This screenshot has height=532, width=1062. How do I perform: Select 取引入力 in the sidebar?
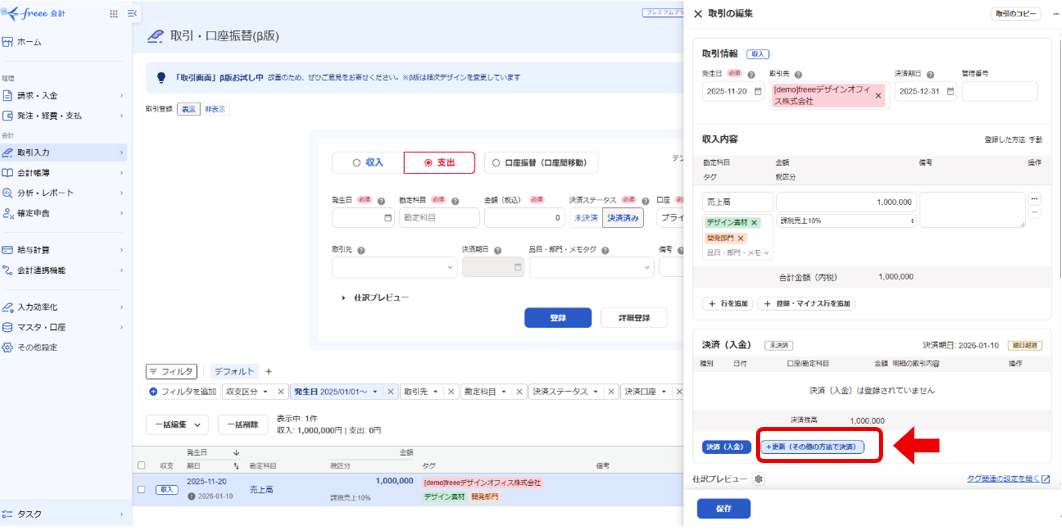64,152
